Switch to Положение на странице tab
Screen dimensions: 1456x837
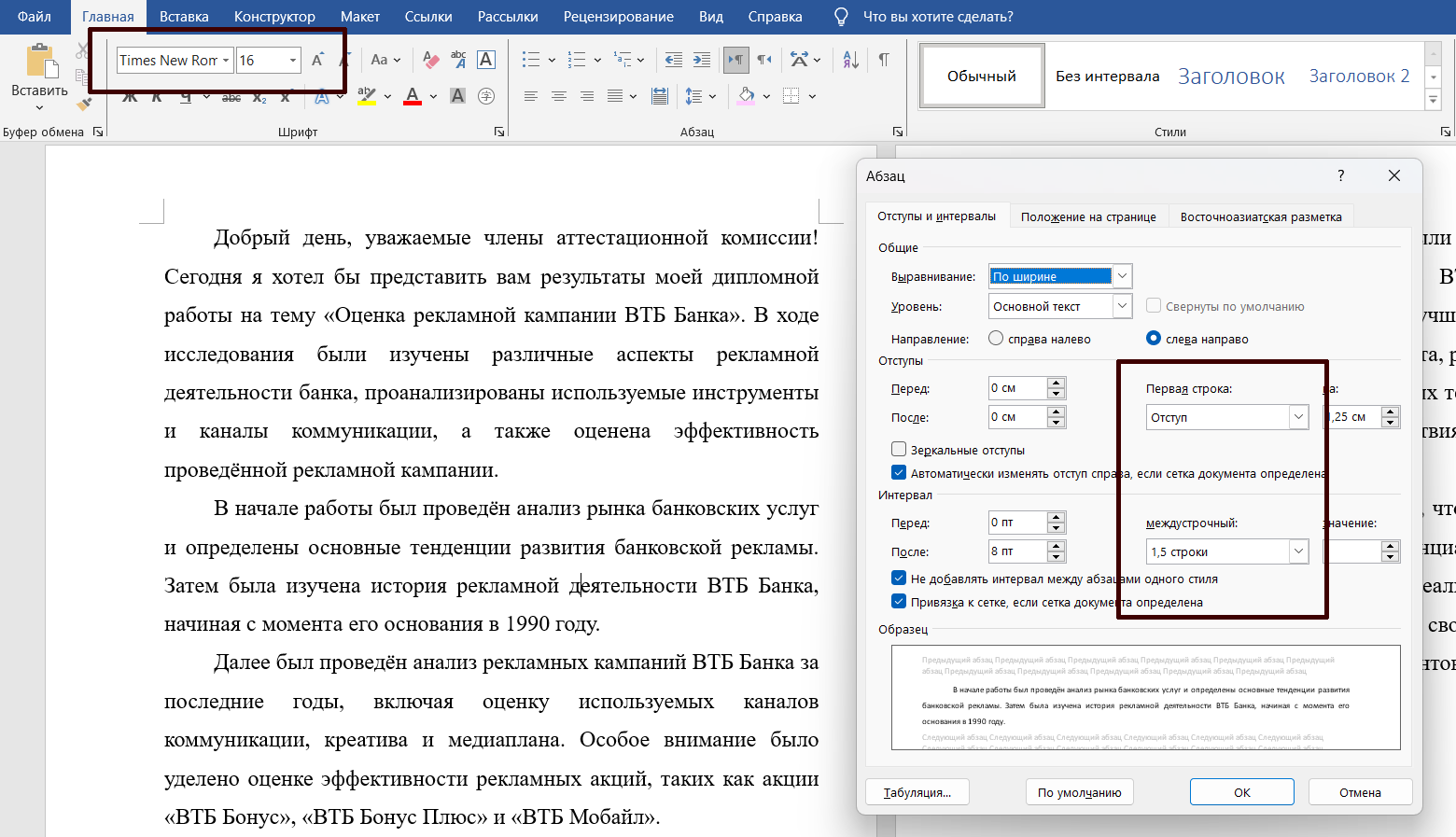(x=1088, y=216)
